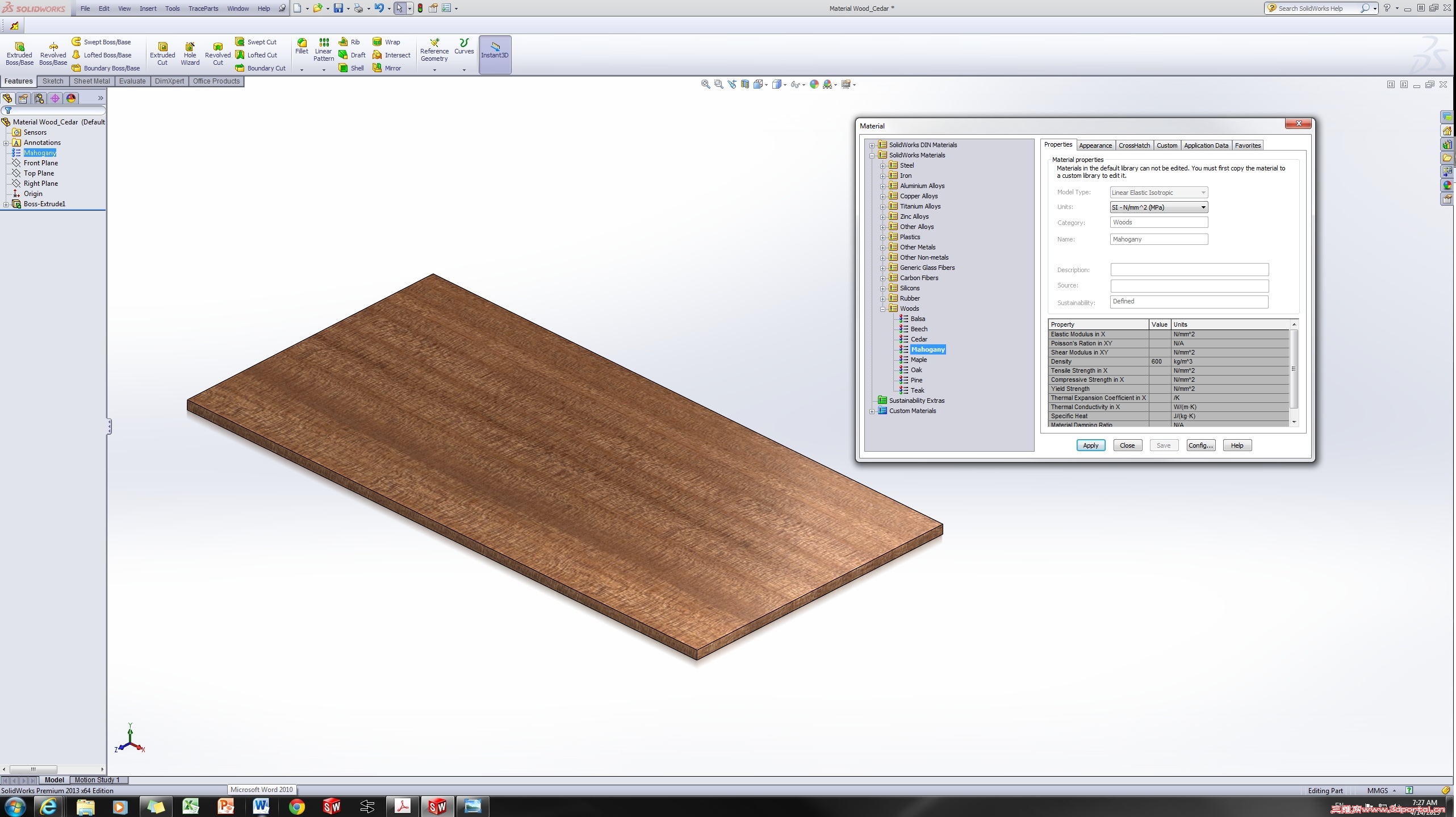Screen dimensions: 1456x817
Task: Open Microsoft Word from the taskbar
Action: coord(261,806)
